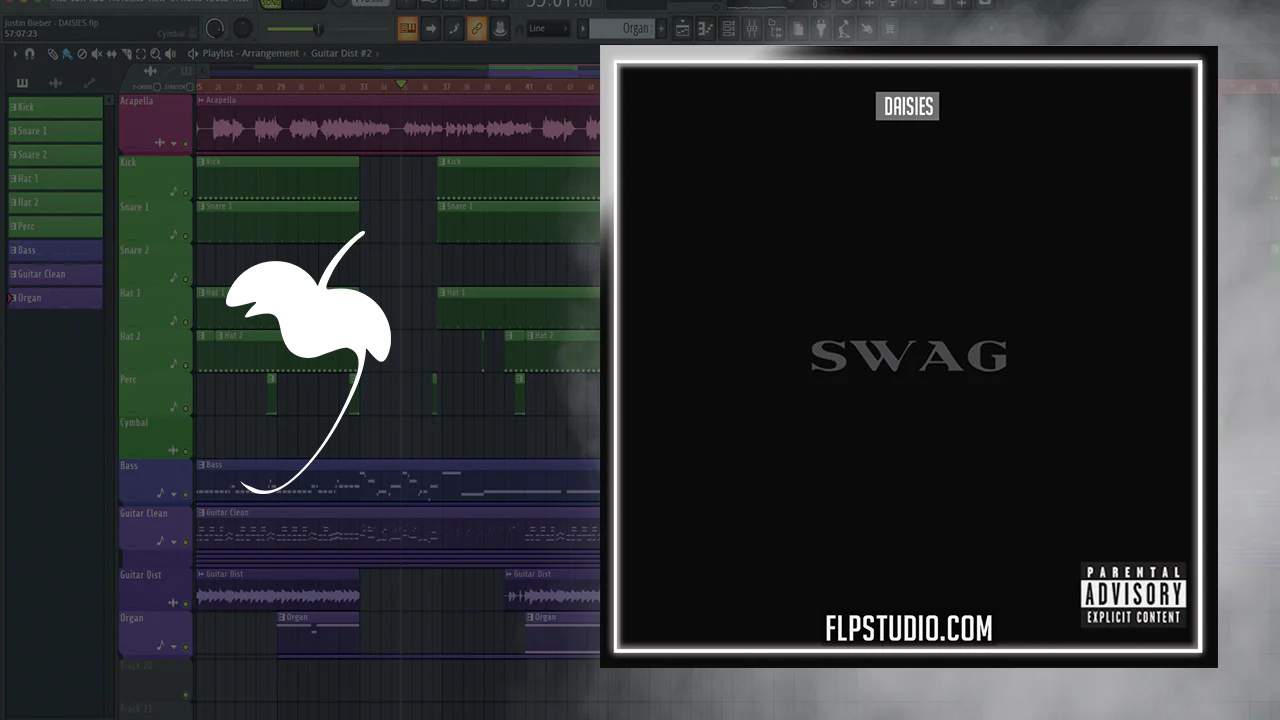Toggle the orange chain link icon
1280x720 pixels.
pos(477,29)
